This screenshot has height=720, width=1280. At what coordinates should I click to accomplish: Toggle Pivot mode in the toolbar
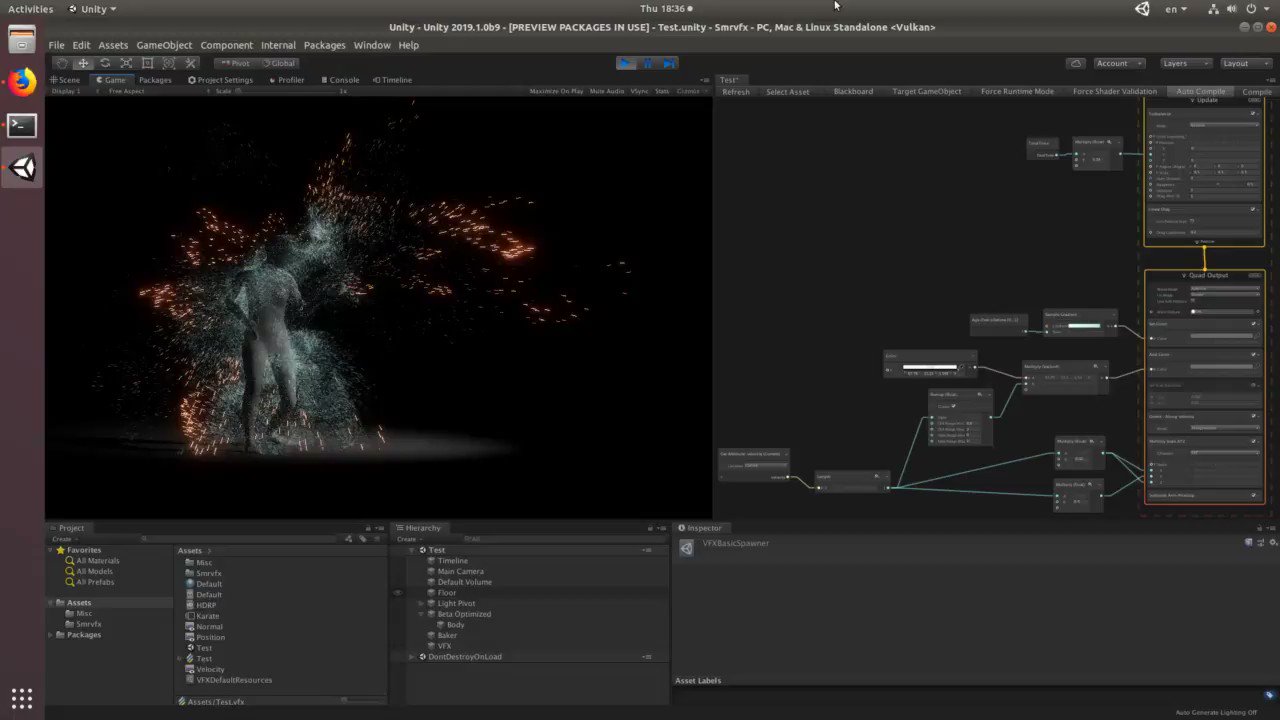click(x=234, y=62)
